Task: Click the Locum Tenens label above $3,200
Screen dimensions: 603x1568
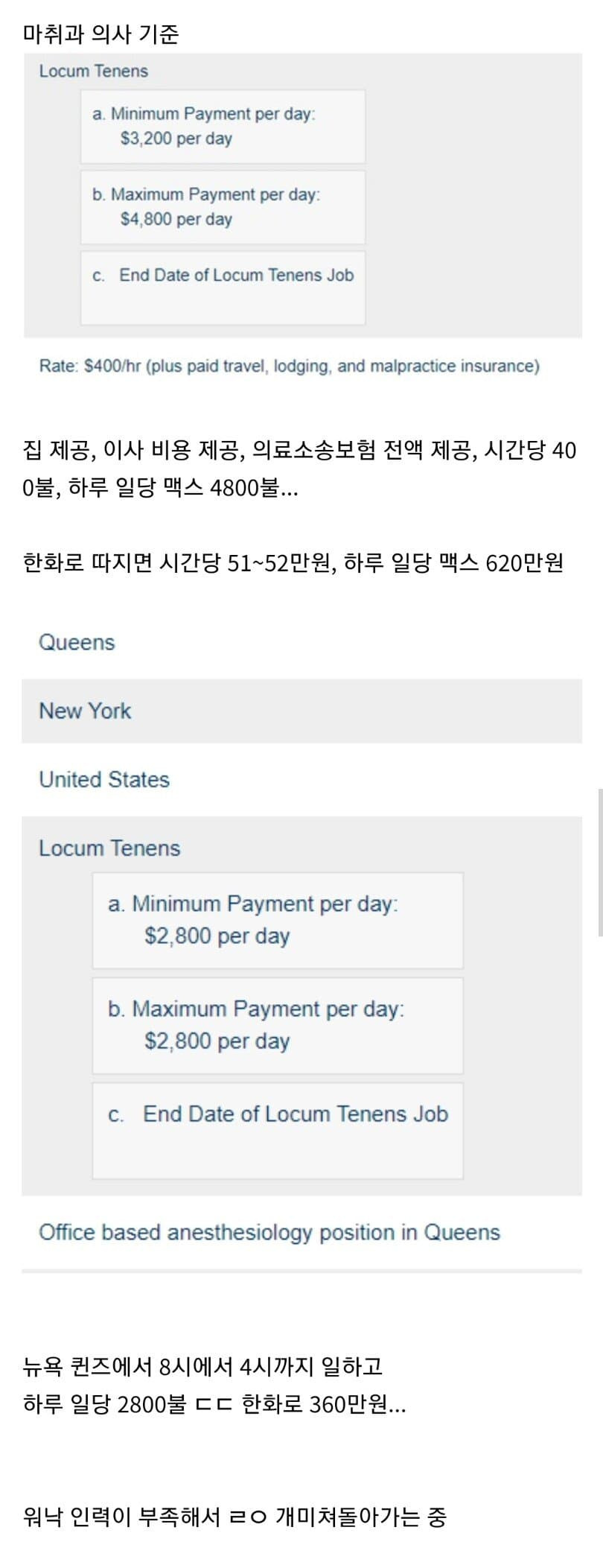Action: (x=94, y=71)
